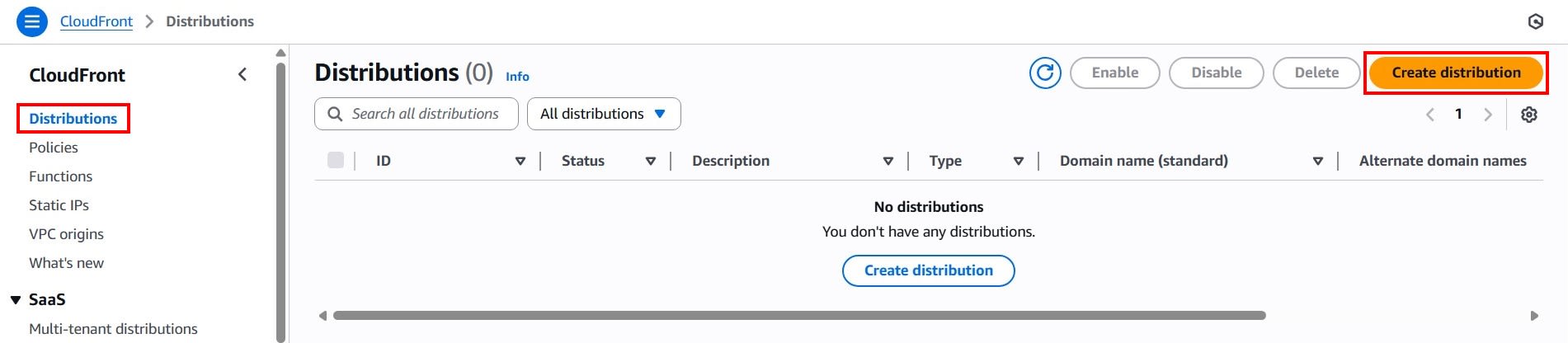The width and height of the screenshot is (1568, 343).
Task: Open the All distributions filter dropdown
Action: click(x=604, y=114)
